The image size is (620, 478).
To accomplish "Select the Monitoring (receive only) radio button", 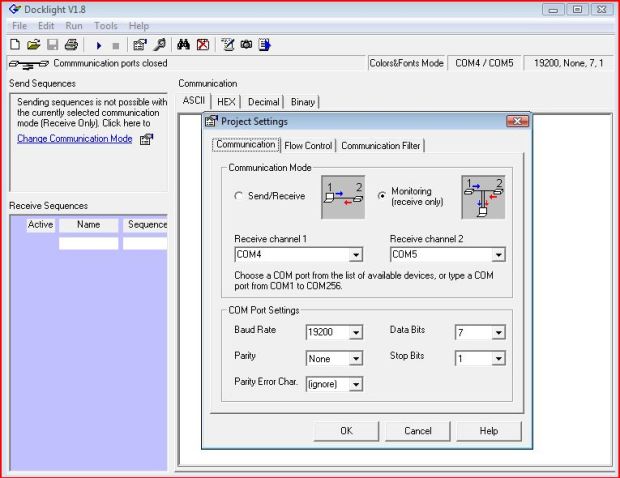I will [x=382, y=196].
